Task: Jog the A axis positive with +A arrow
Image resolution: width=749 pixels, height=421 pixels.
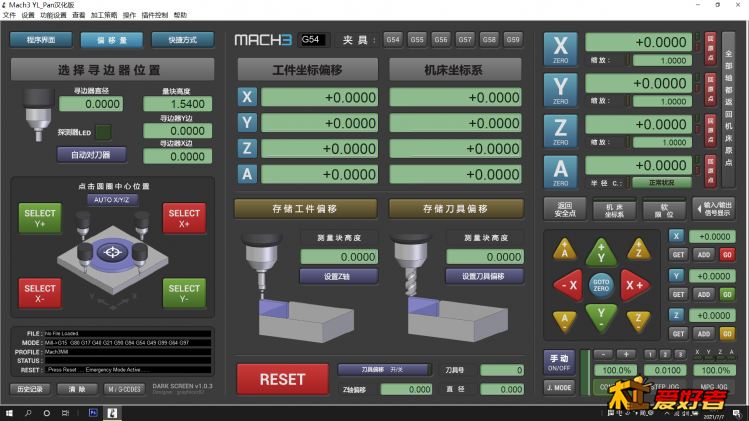Action: pos(564,249)
